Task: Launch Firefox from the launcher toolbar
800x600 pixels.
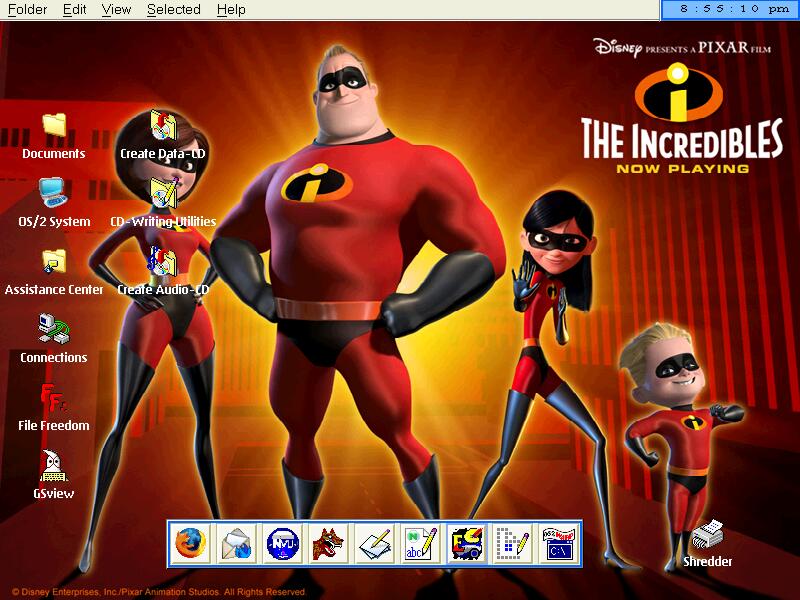Action: click(190, 544)
